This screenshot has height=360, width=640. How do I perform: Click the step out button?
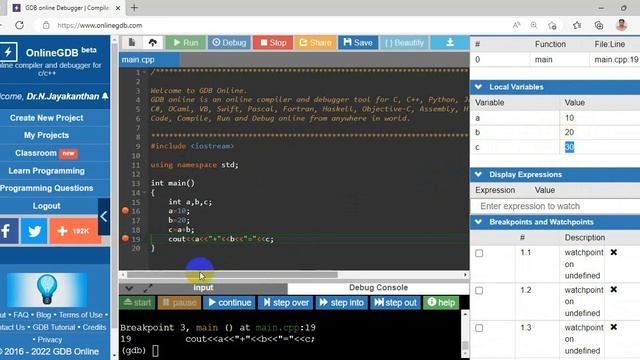tap(395, 302)
